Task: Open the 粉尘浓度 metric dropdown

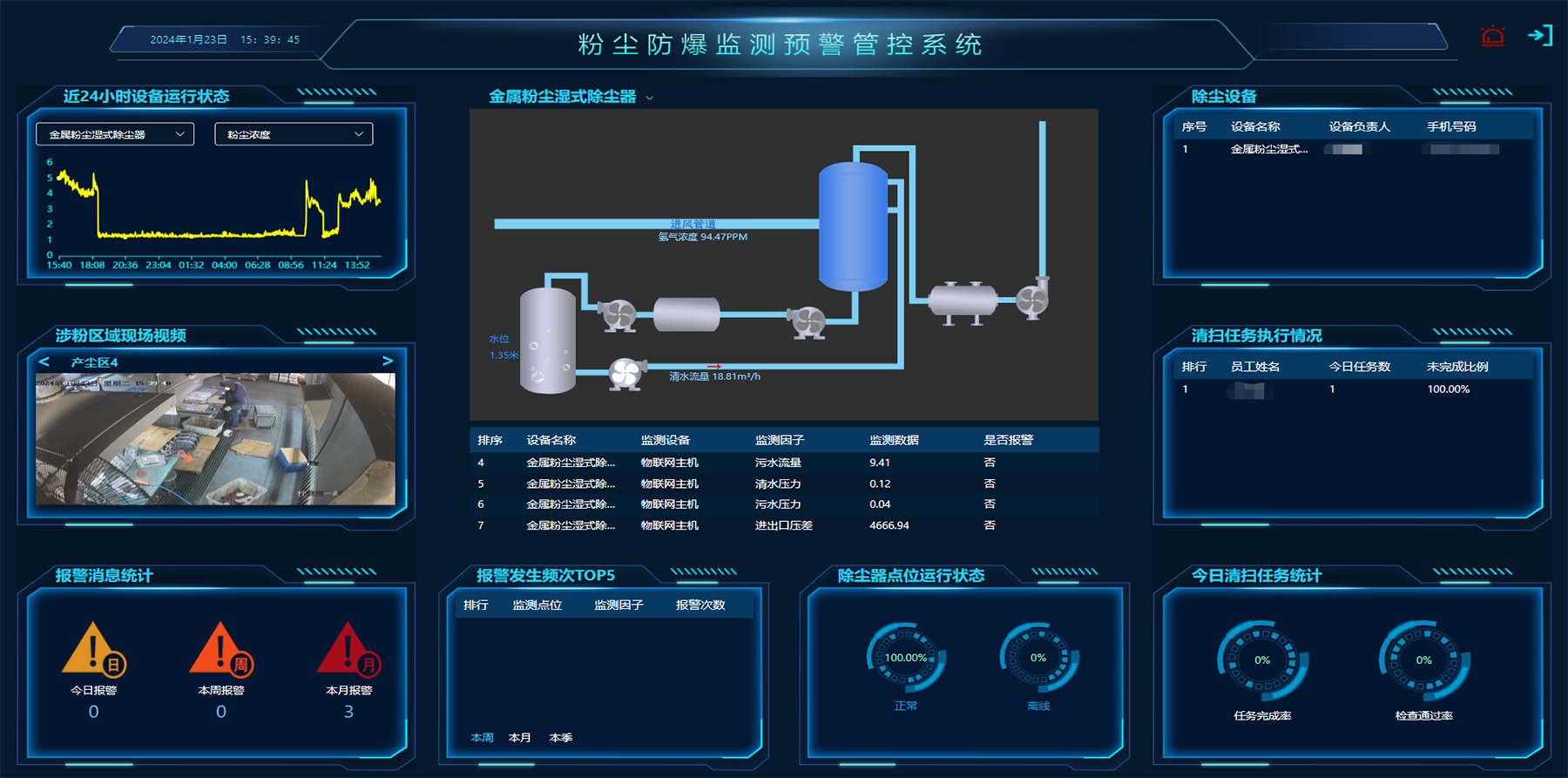Action: coord(294,134)
